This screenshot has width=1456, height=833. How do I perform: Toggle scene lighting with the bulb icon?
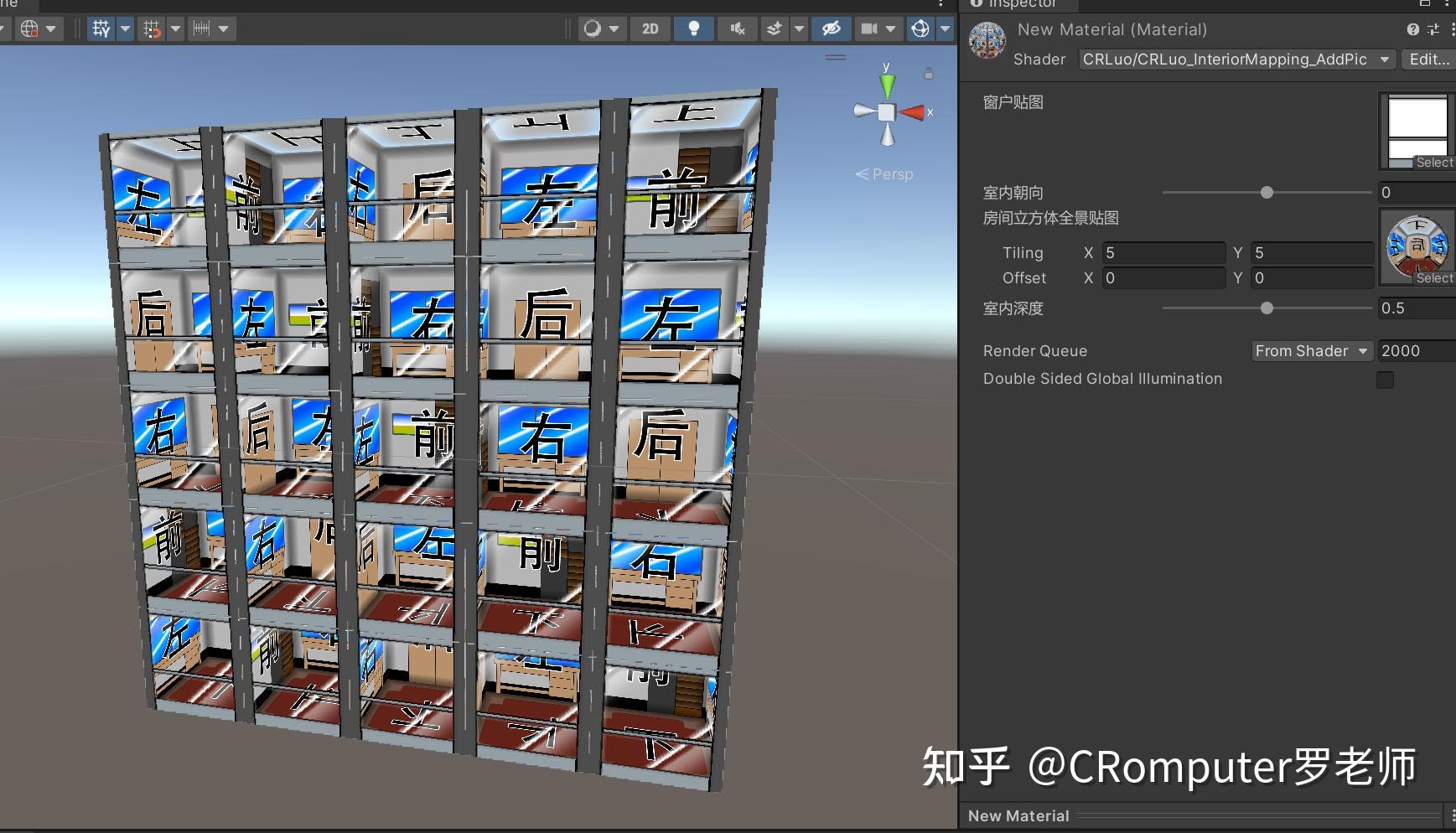[696, 28]
